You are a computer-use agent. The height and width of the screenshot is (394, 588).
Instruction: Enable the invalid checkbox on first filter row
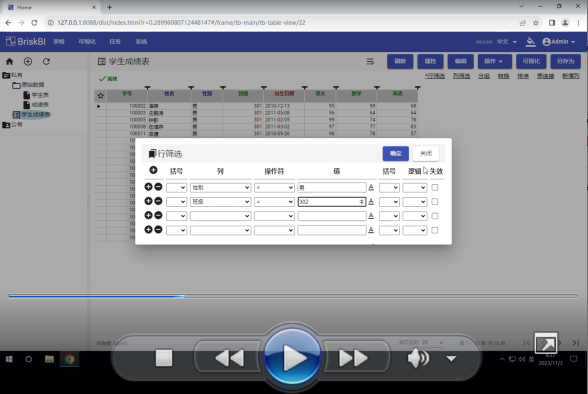click(435, 187)
